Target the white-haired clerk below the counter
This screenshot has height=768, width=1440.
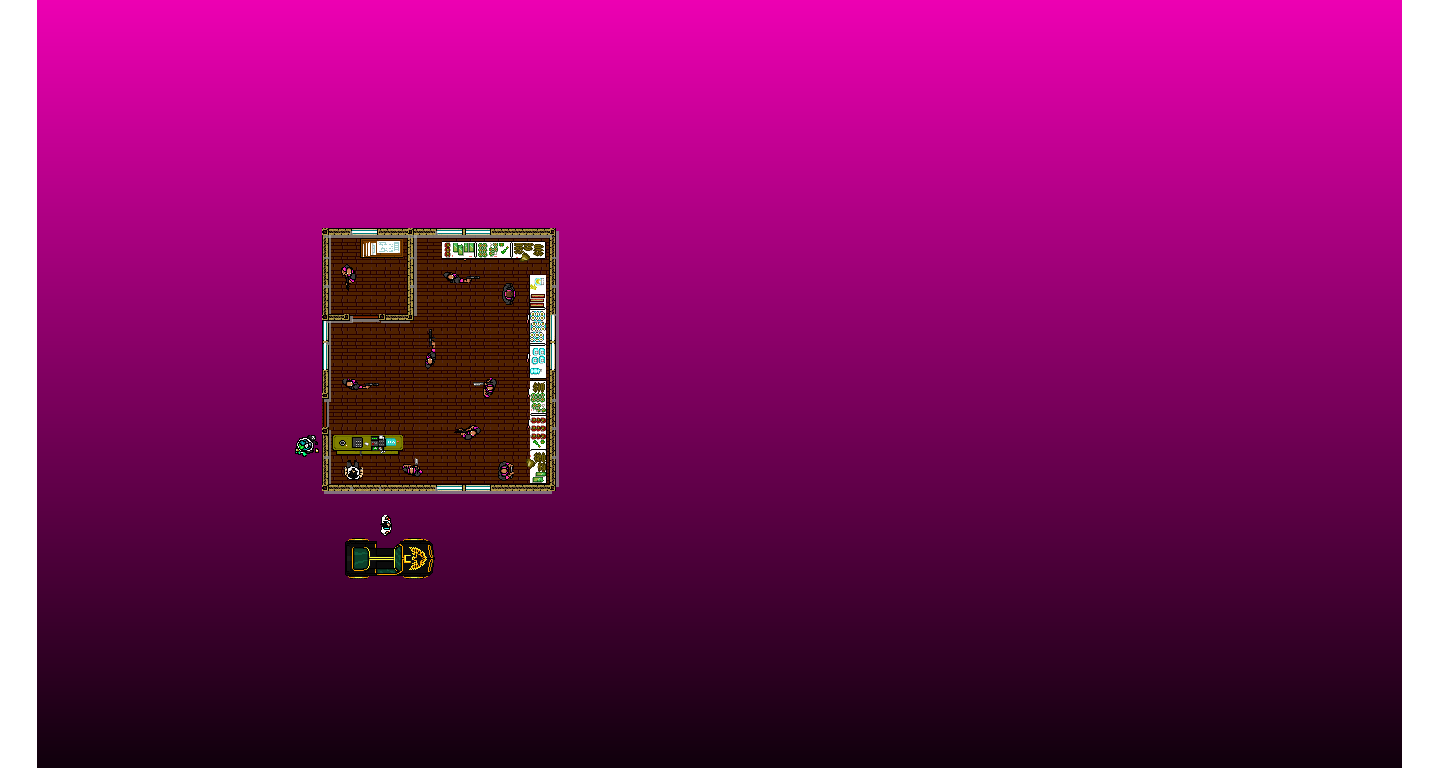pyautogui.click(x=353, y=471)
